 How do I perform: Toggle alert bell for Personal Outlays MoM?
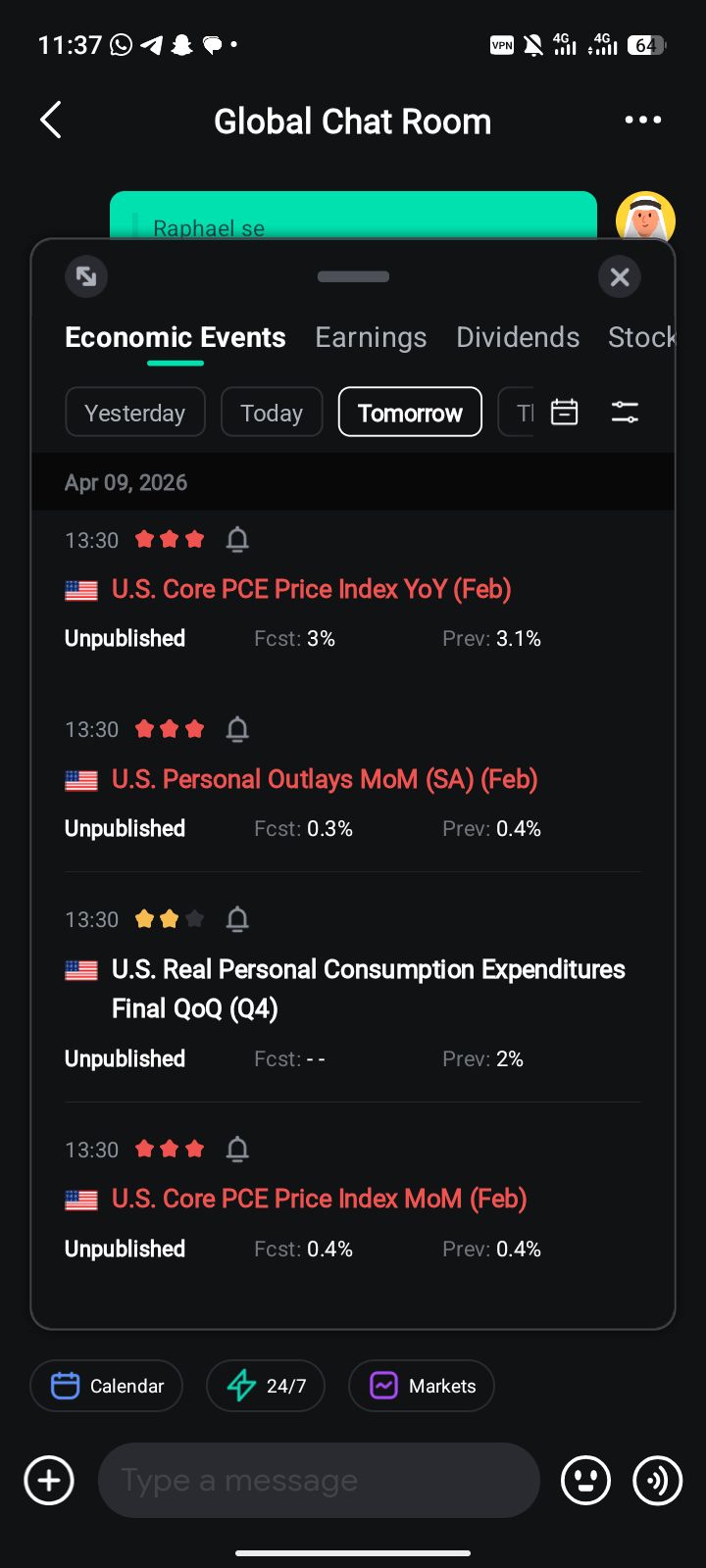[237, 729]
